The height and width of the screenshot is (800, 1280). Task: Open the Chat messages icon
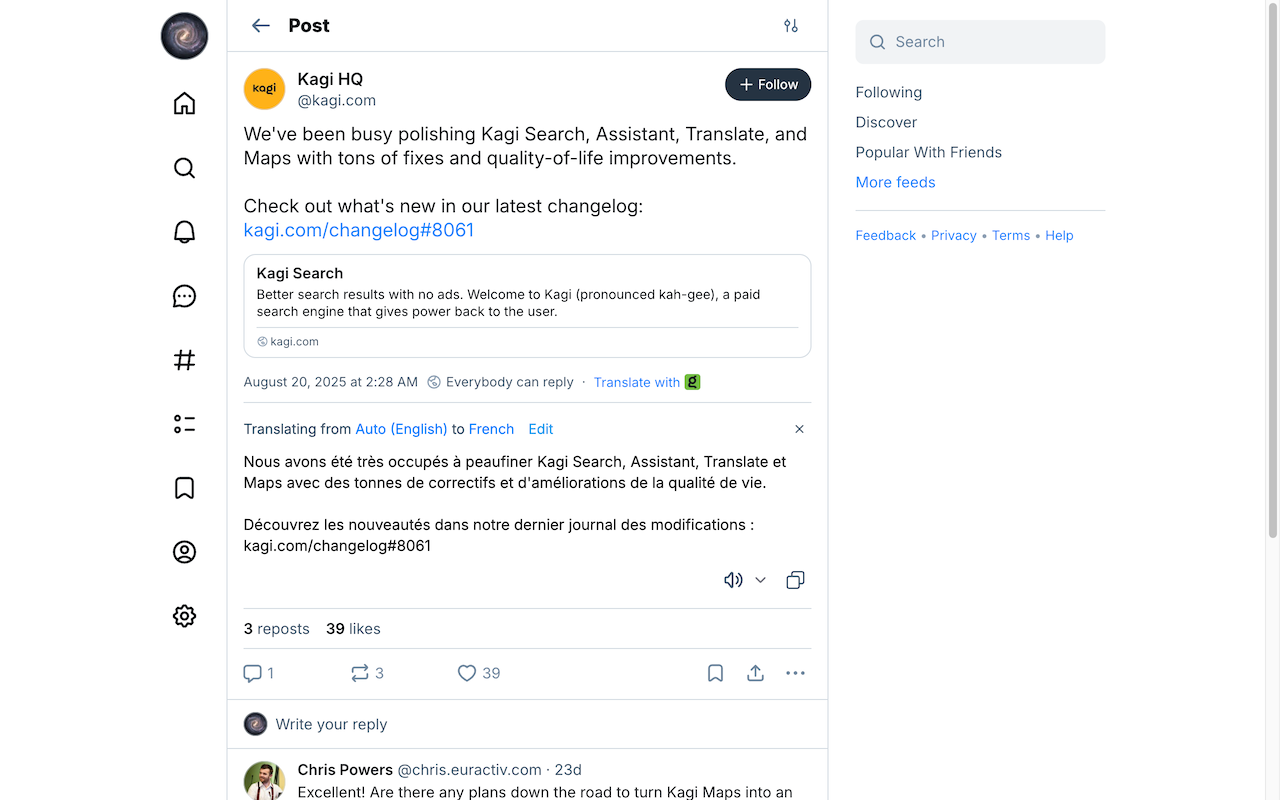pos(184,296)
